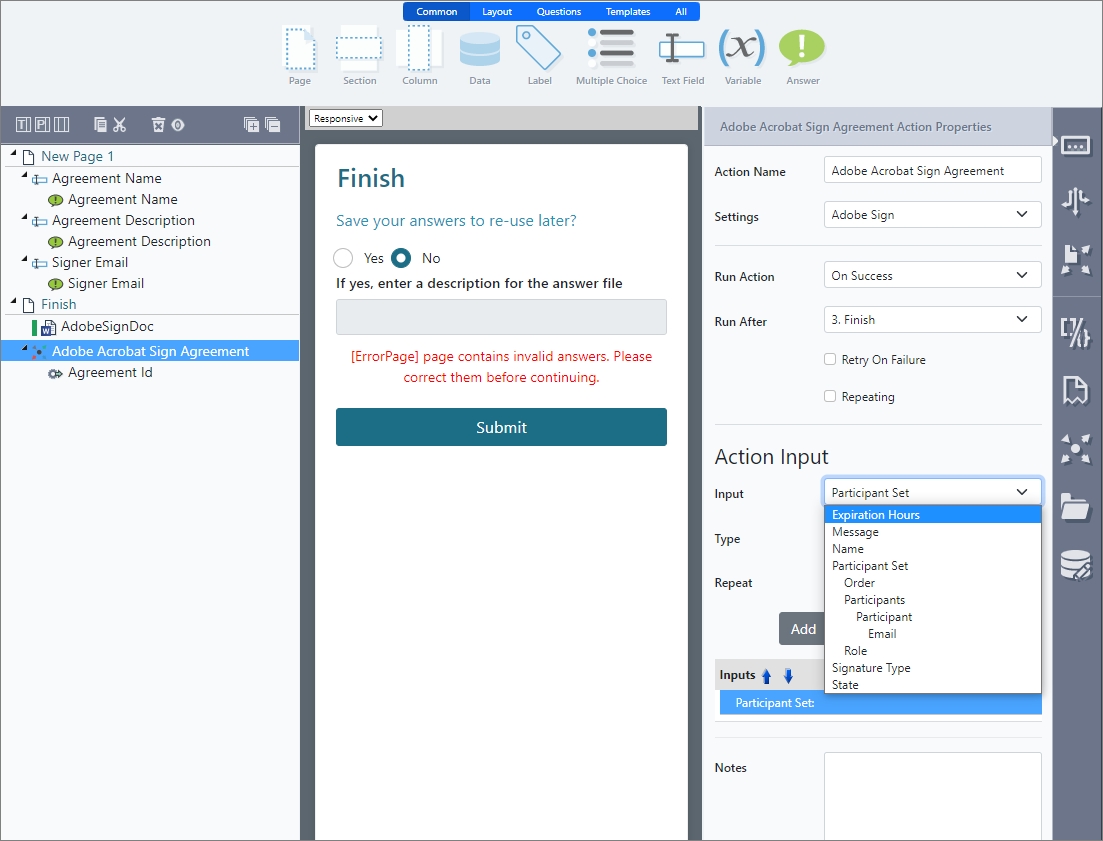Select the Column element icon

(419, 49)
